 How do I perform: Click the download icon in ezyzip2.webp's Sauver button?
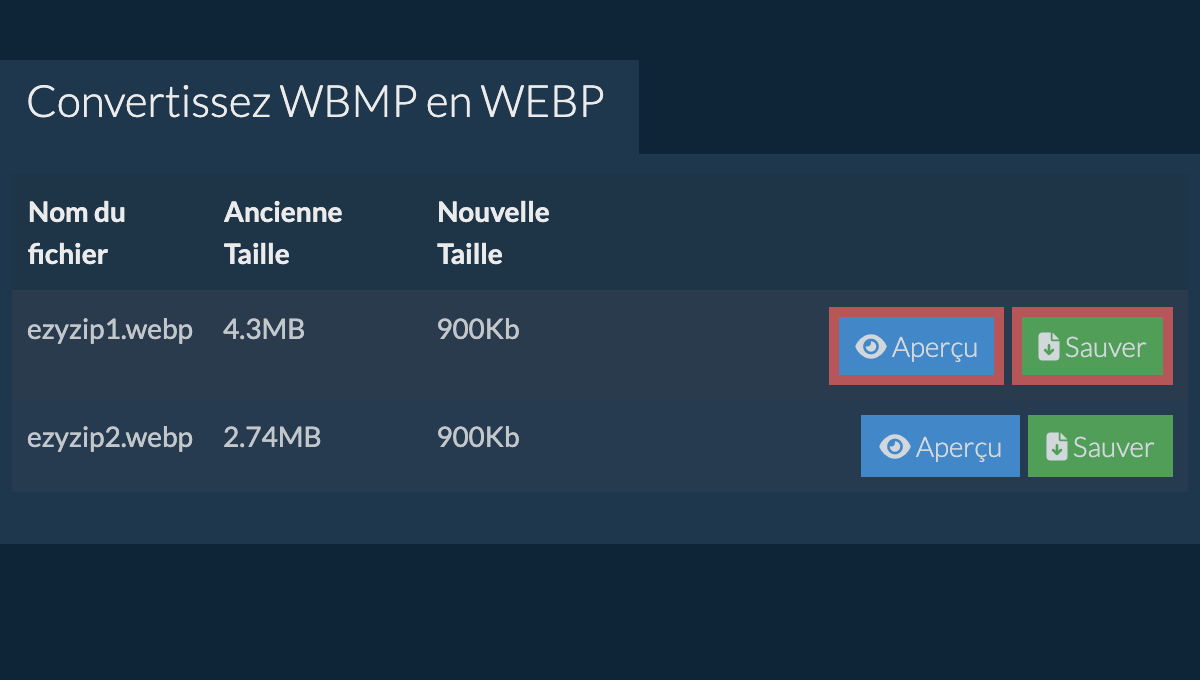[x=1057, y=447]
